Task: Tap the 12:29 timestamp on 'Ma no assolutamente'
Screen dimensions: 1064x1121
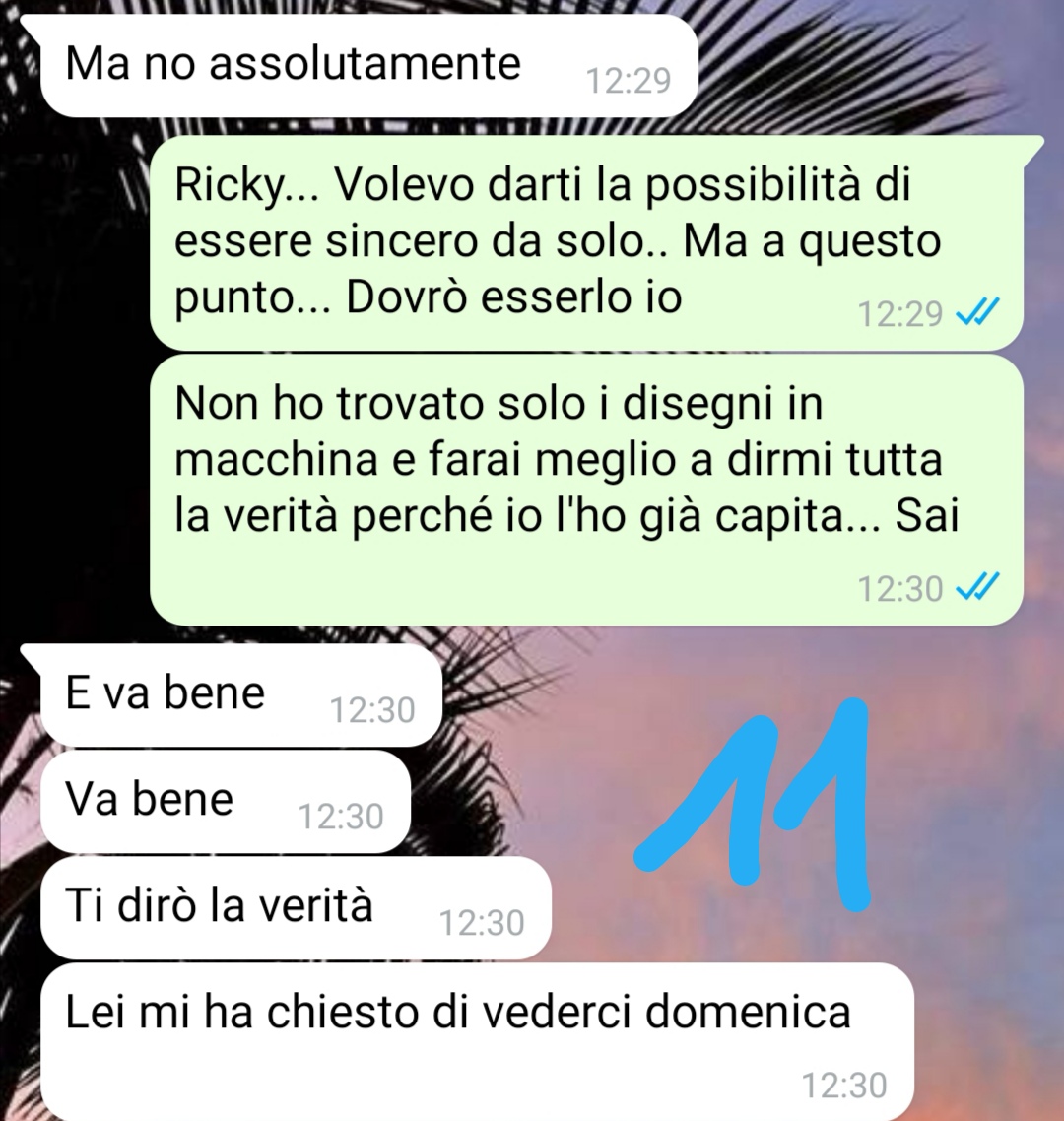Action: click(629, 81)
